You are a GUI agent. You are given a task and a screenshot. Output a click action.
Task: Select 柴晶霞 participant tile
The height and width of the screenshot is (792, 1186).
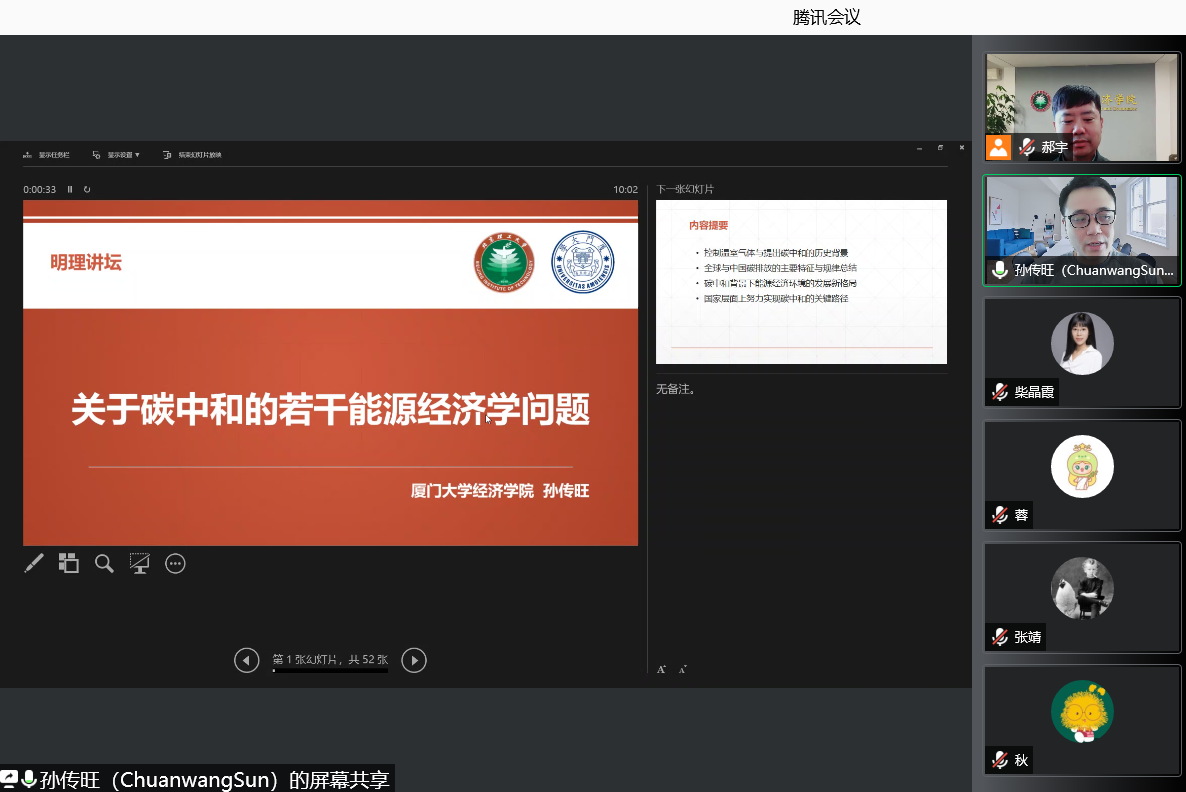point(1082,352)
